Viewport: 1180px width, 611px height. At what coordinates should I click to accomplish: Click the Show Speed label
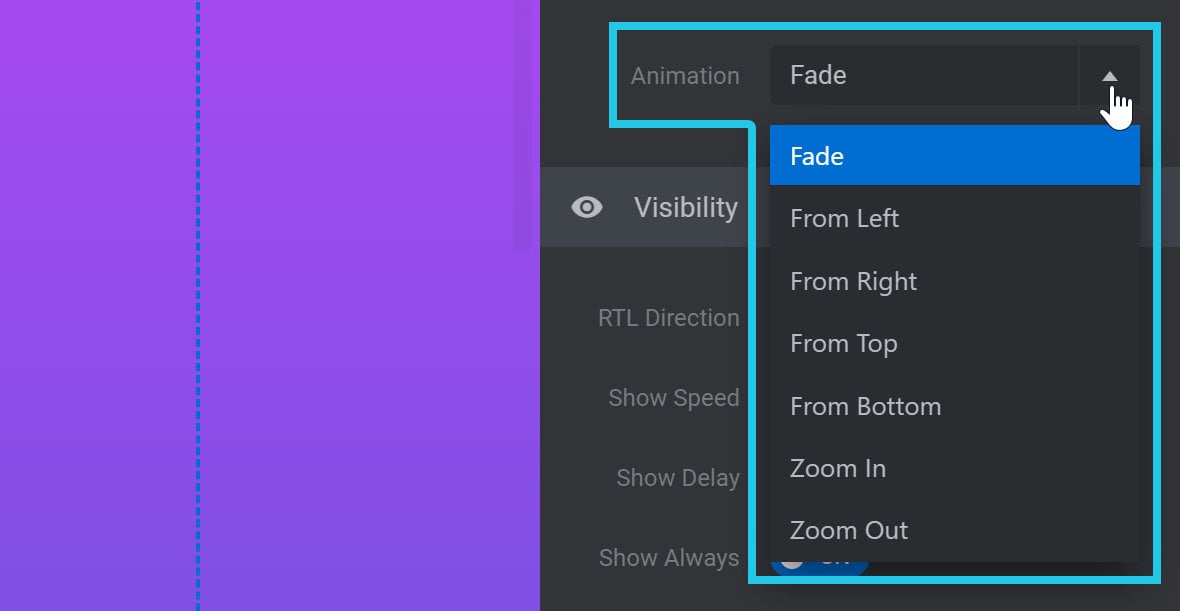tap(674, 397)
